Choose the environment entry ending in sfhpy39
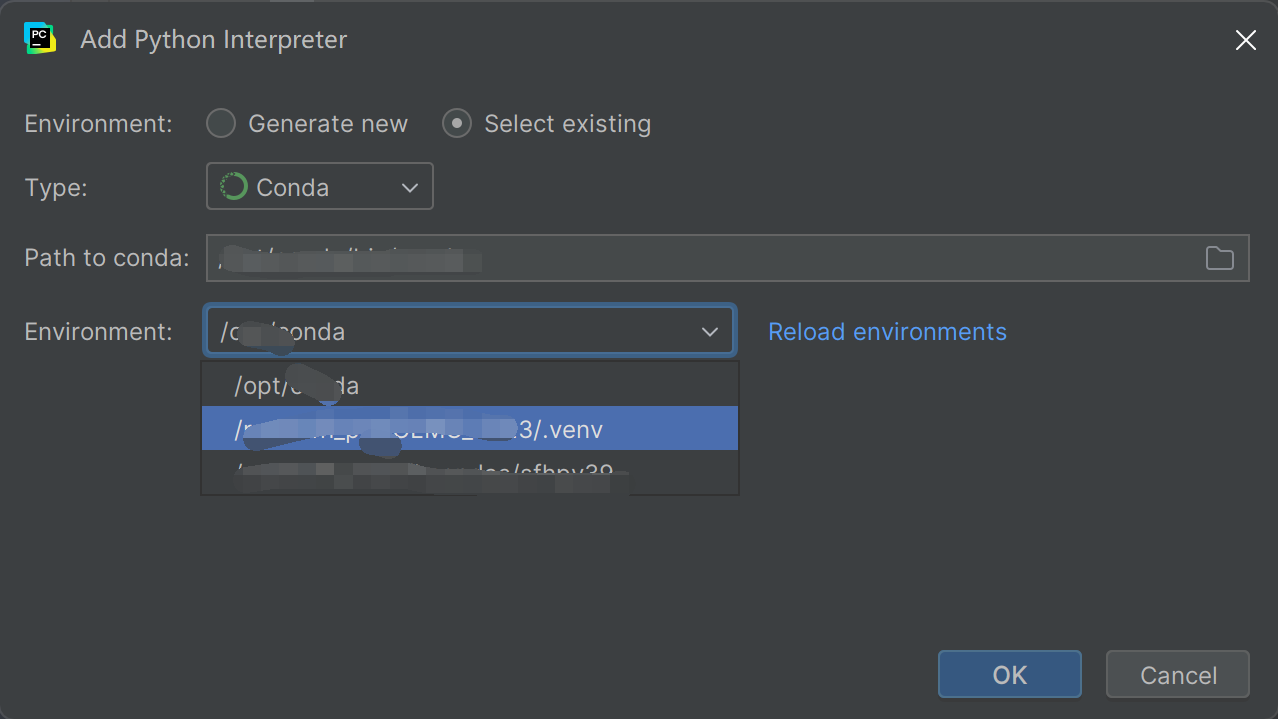Viewport: 1278px width, 719px height. [x=470, y=472]
